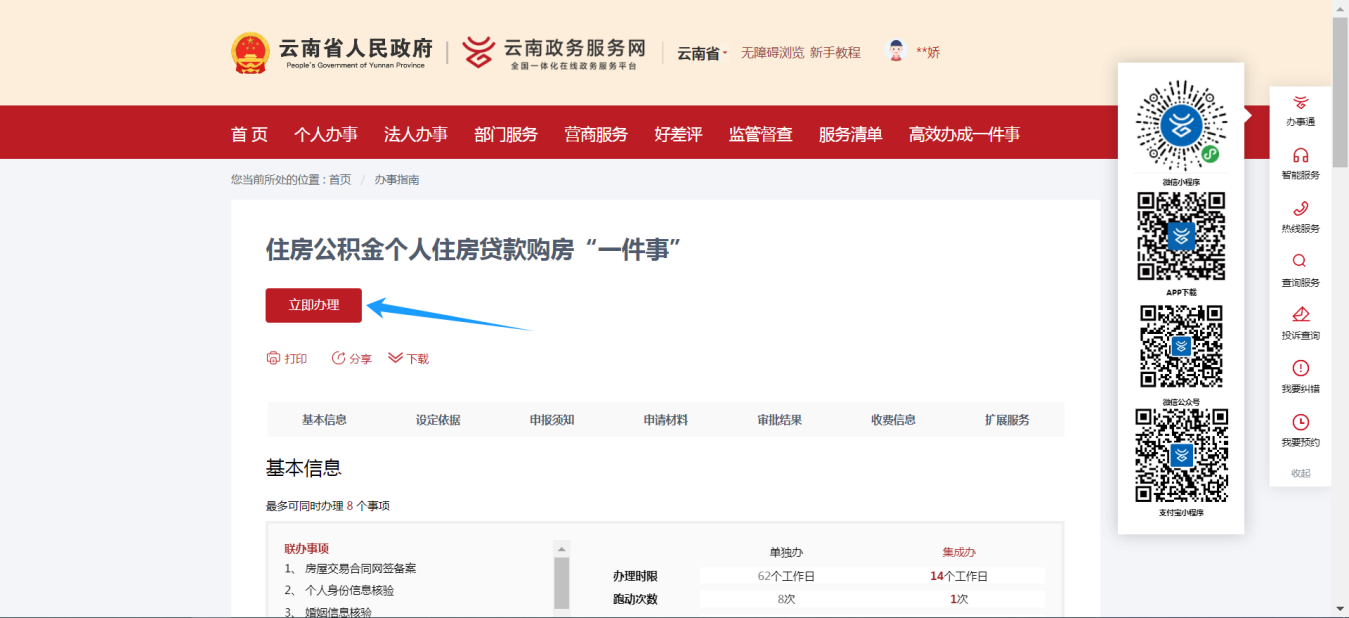Switch to the 设定依据 tab

pos(438,420)
